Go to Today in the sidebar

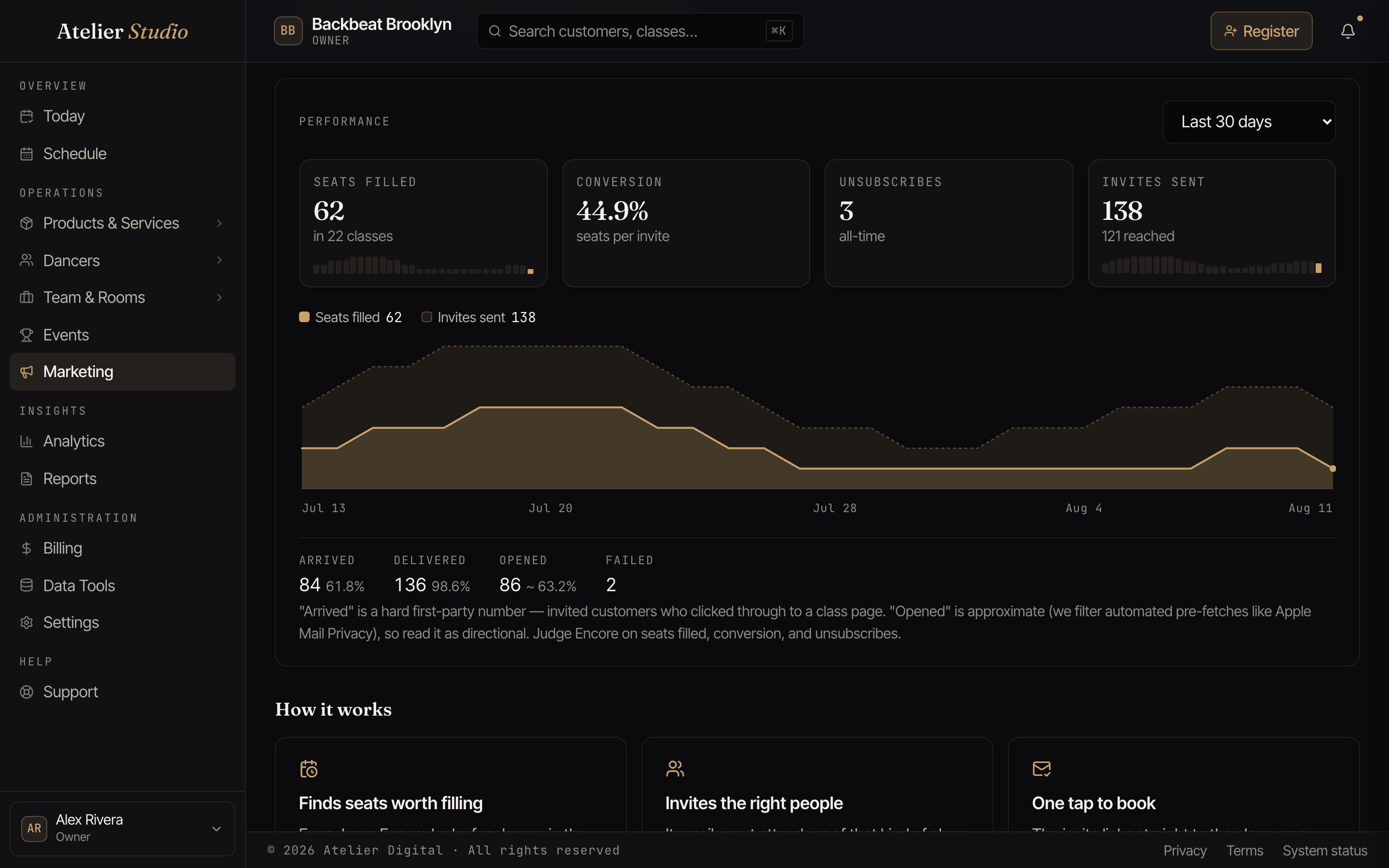tap(122, 117)
